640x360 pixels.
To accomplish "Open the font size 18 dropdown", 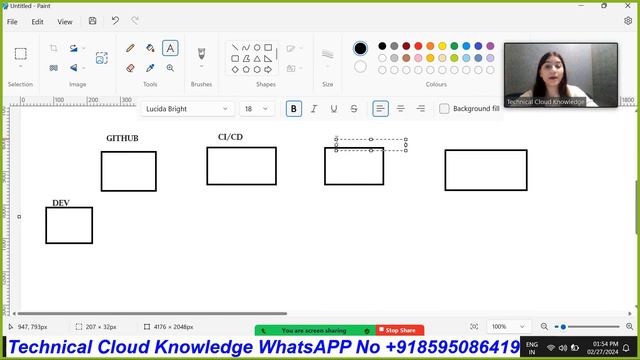I will 256,109.
